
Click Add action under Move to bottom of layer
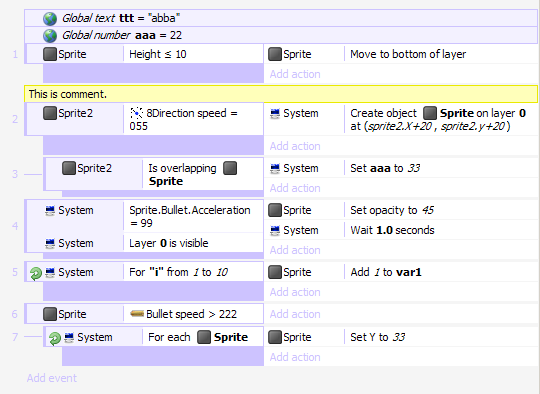click(x=295, y=74)
